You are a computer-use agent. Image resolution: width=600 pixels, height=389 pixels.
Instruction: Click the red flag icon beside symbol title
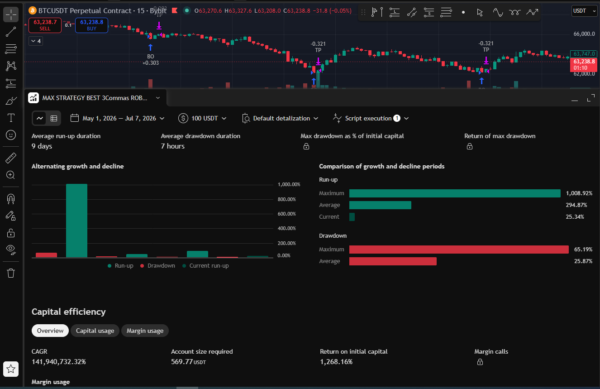click(x=174, y=11)
